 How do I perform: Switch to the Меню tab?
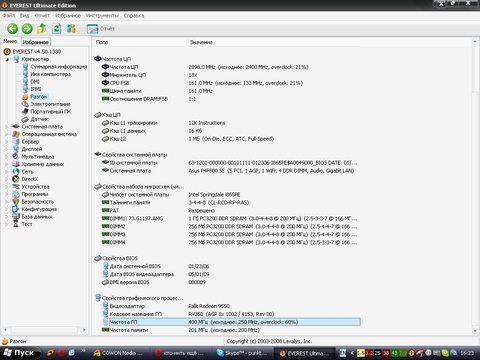pos(10,41)
